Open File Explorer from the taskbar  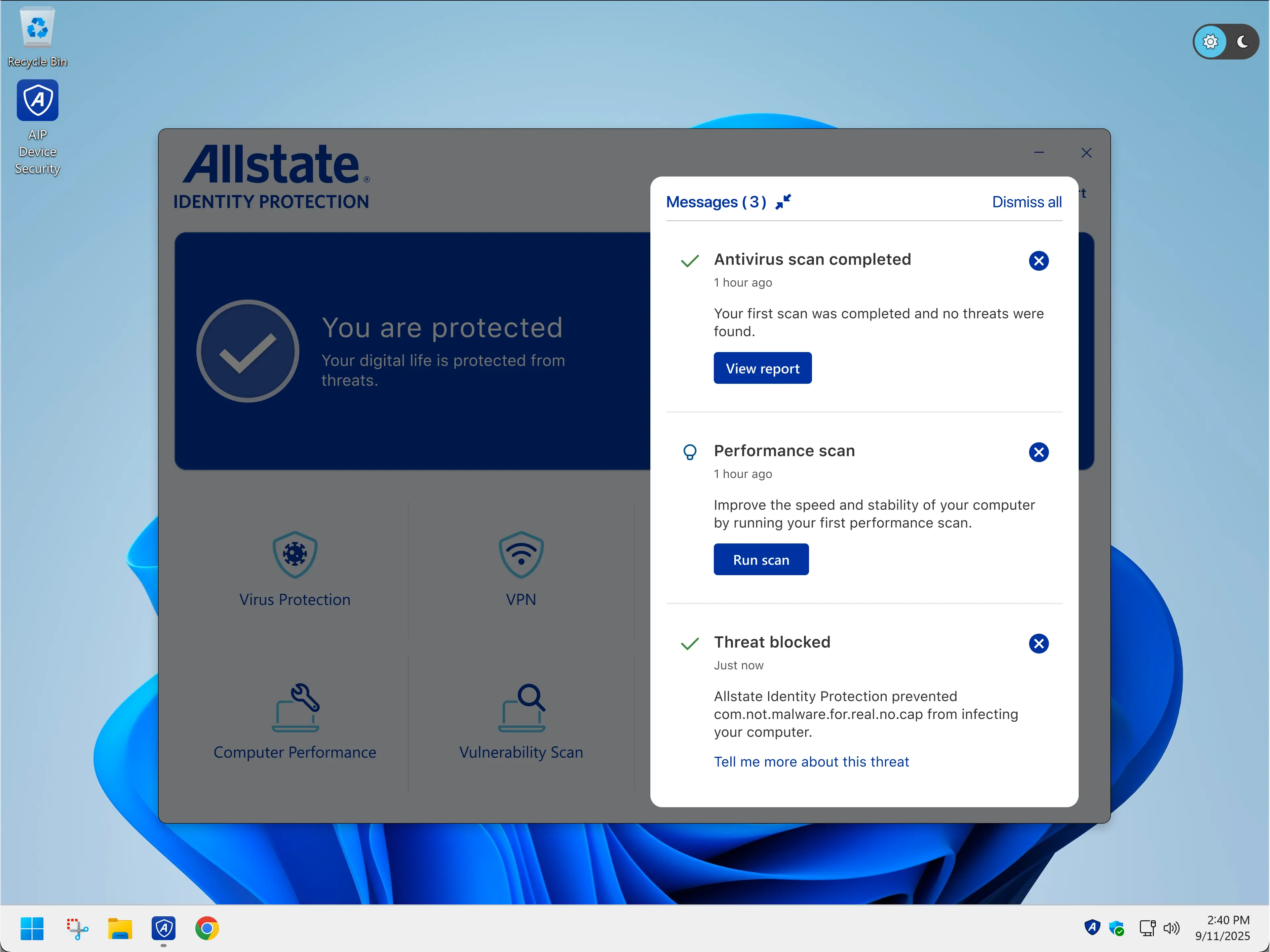(x=120, y=929)
